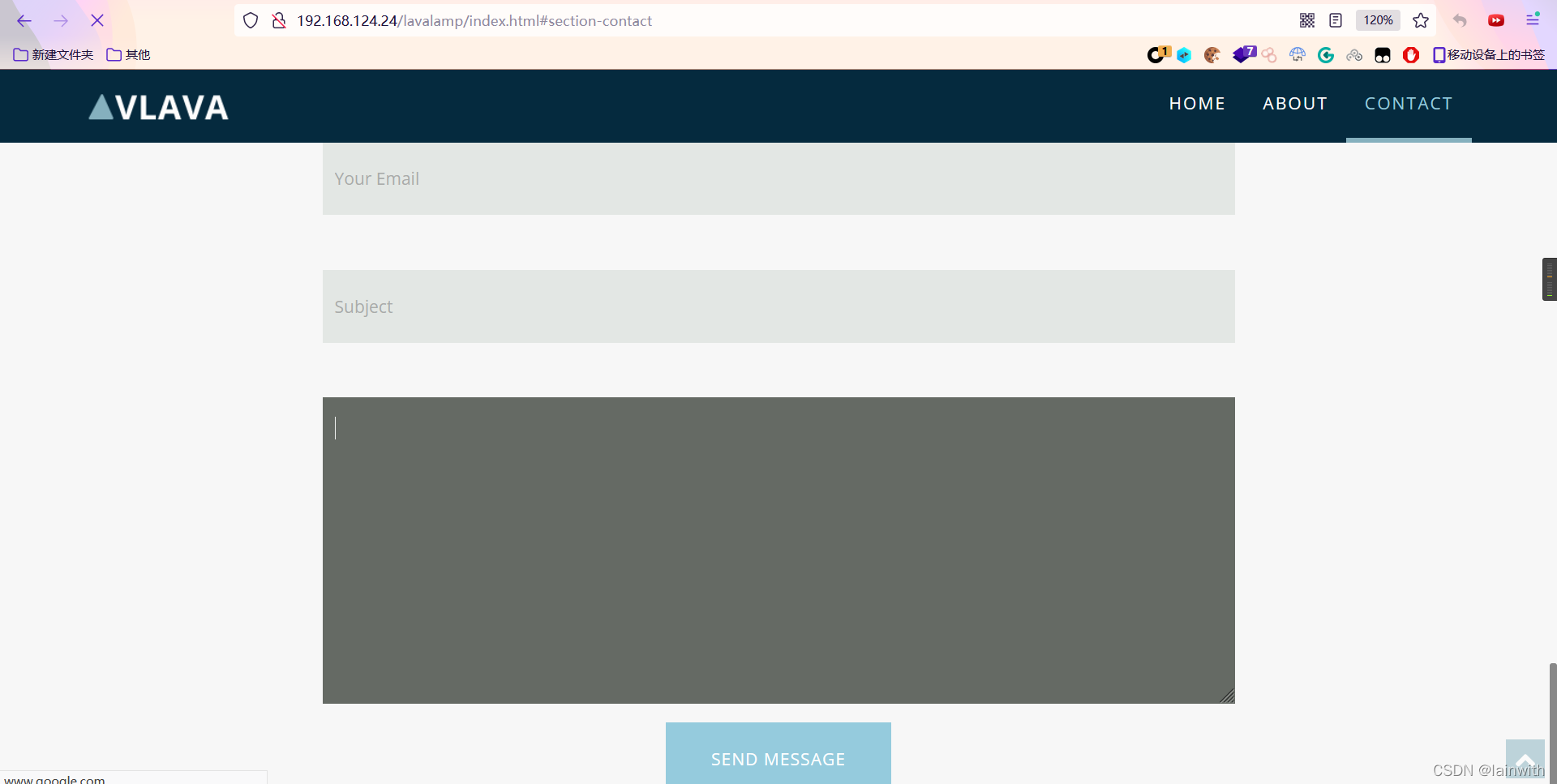
Task: Open the 新建文件夹 bookmarks folder
Action: [54, 55]
